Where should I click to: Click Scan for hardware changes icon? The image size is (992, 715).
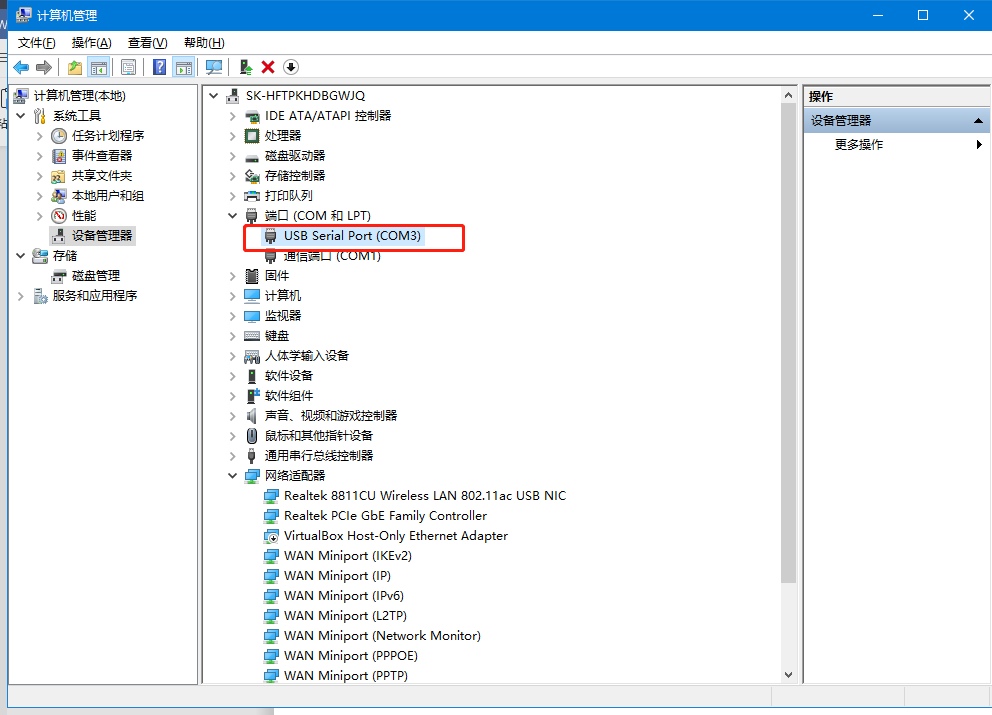tap(213, 67)
